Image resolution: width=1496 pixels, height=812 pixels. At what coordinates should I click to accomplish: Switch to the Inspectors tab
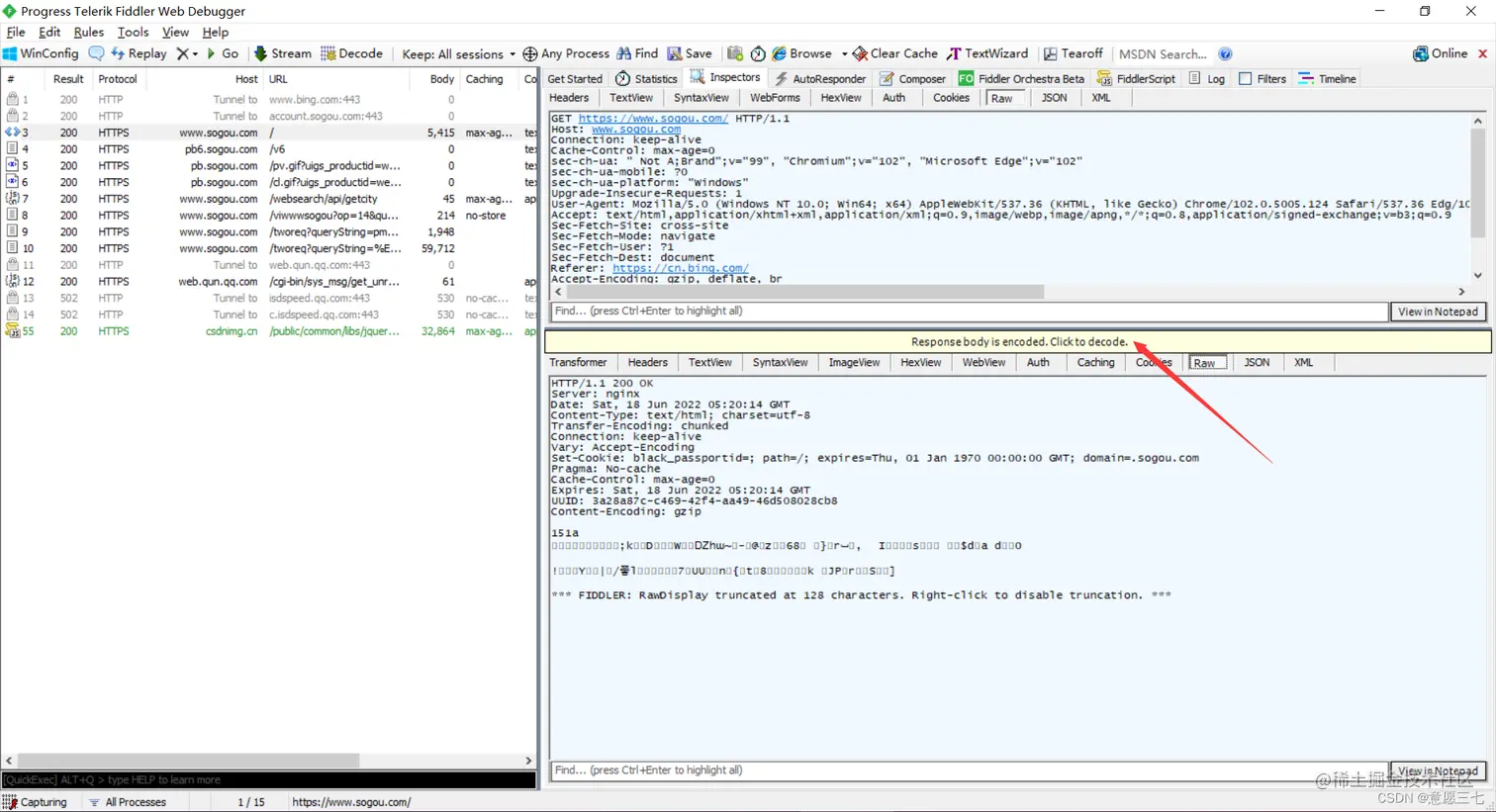pyautogui.click(x=725, y=77)
